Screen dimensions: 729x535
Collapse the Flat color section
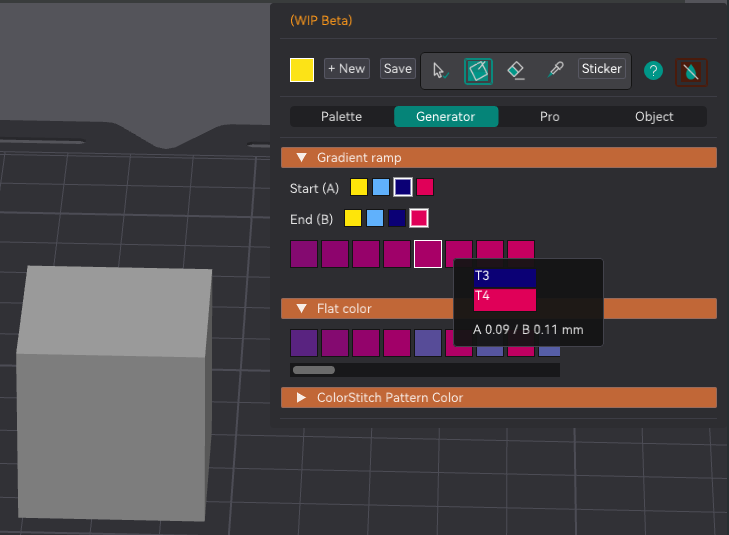pos(367,309)
